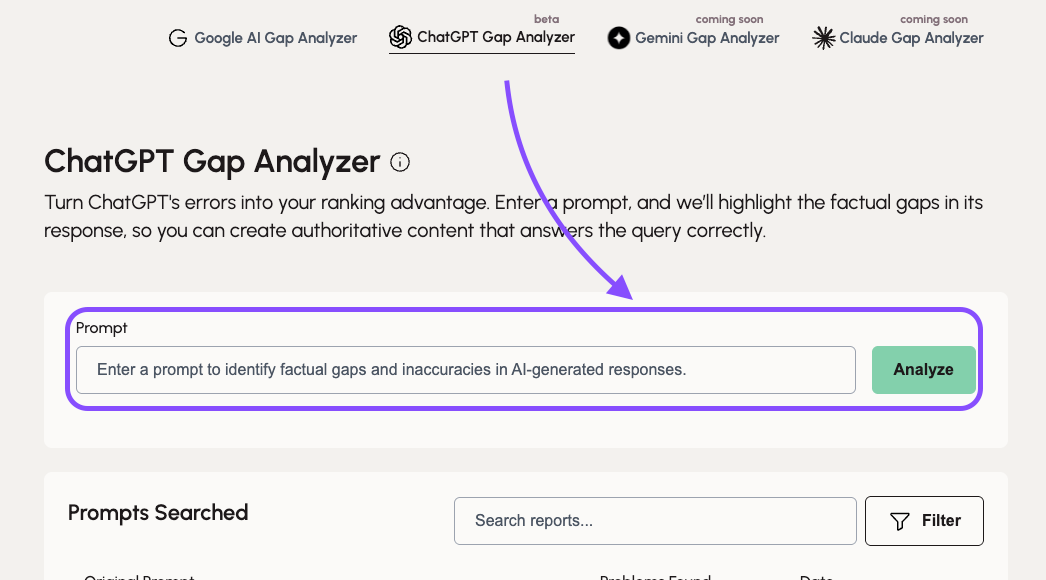Image resolution: width=1046 pixels, height=580 pixels.
Task: Click the Analyze button
Action: tap(923, 369)
